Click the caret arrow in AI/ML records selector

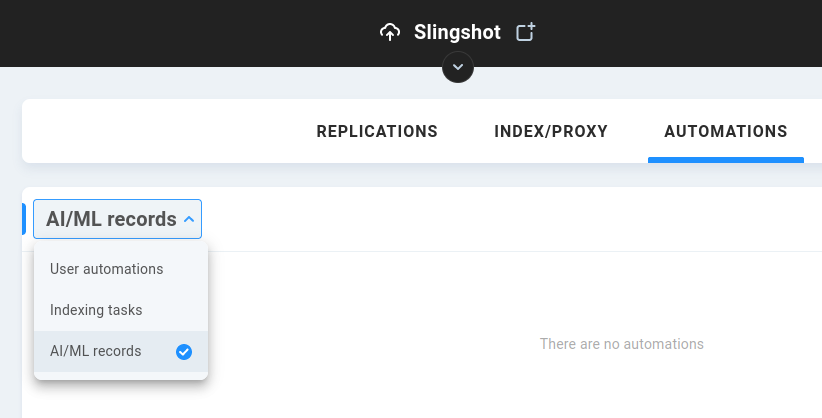[189, 220]
